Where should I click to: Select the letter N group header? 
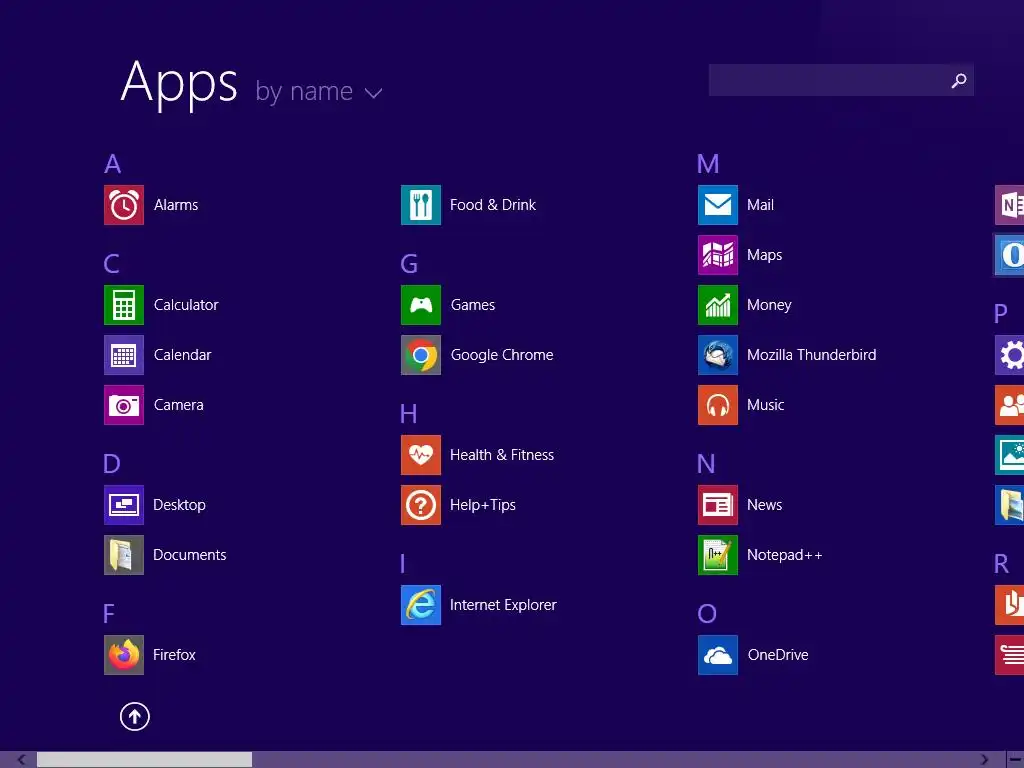click(x=706, y=464)
